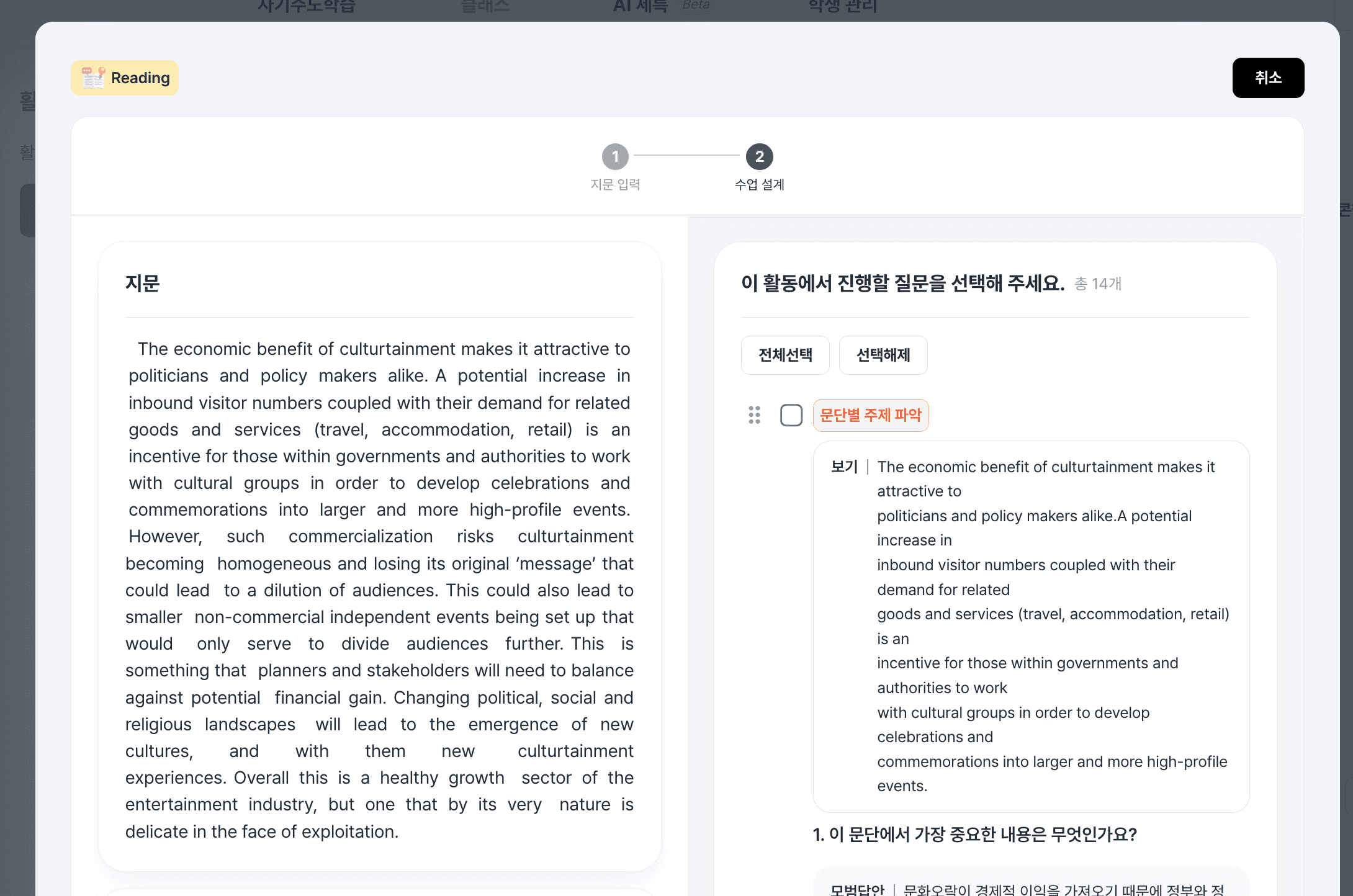Click the 선택해제 button
The width and height of the screenshot is (1353, 896).
(883, 355)
